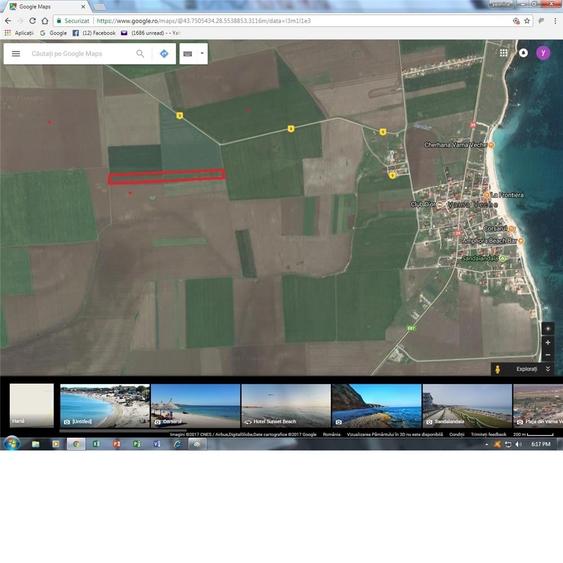Click the Corsarul restaurant pin
Screen dimensions: 563x563
click(512, 229)
